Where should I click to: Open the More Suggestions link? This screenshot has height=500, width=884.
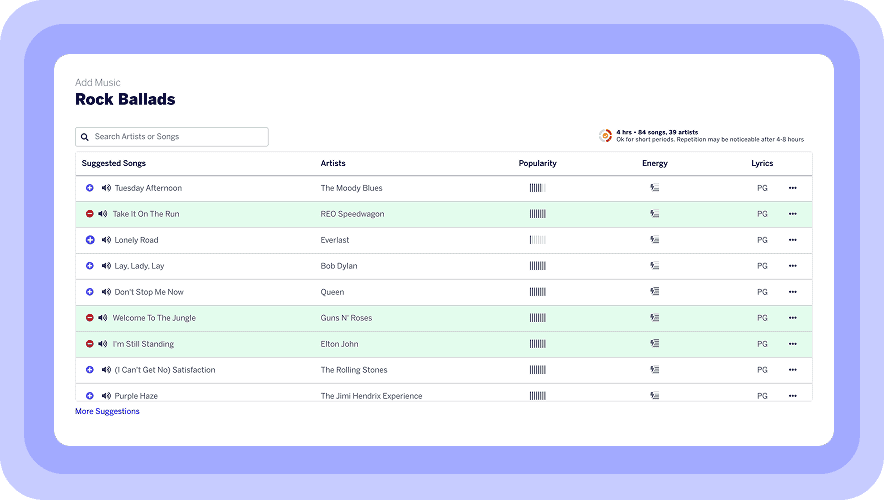click(107, 411)
